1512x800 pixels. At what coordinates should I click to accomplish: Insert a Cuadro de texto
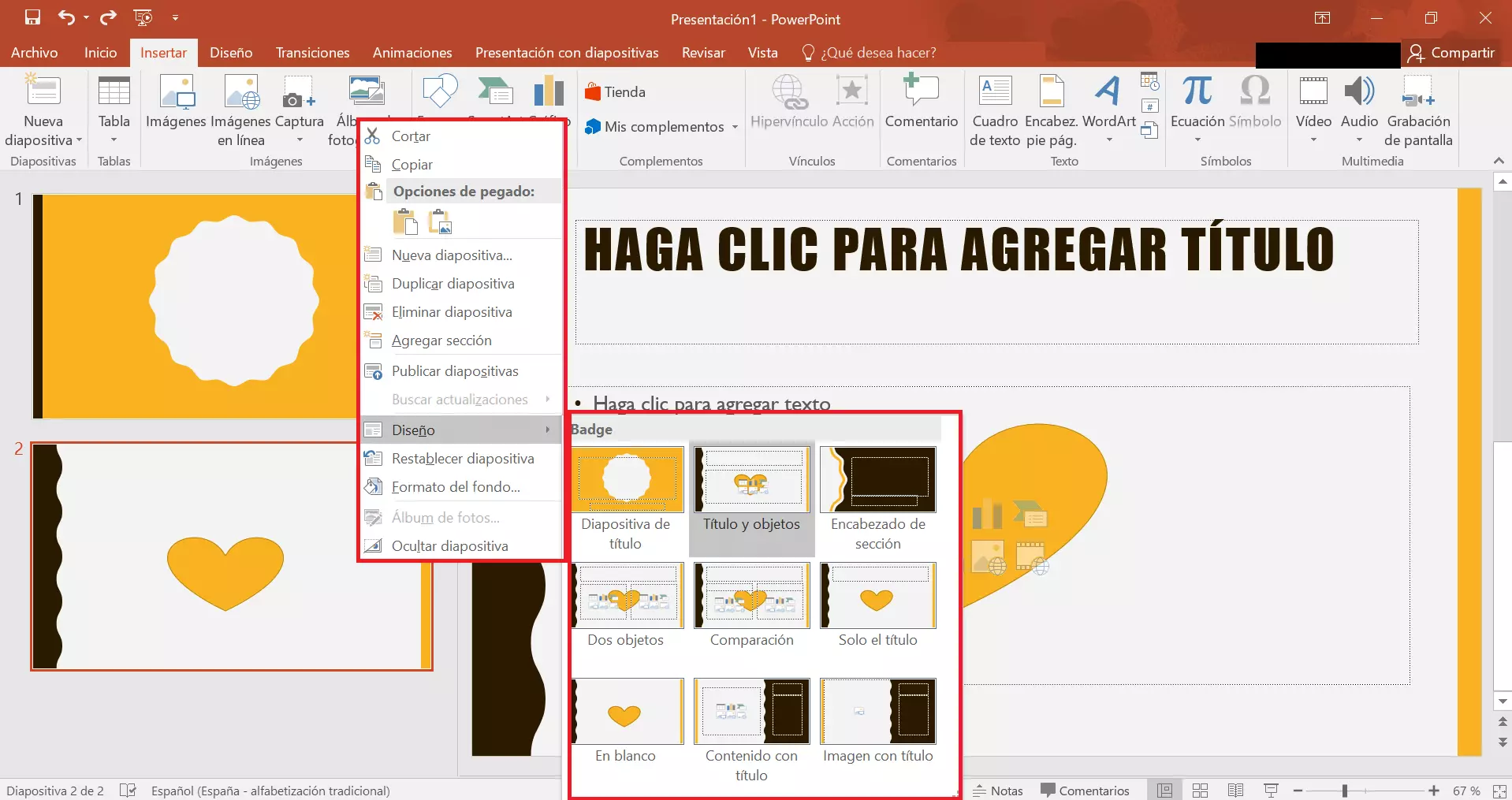click(995, 110)
